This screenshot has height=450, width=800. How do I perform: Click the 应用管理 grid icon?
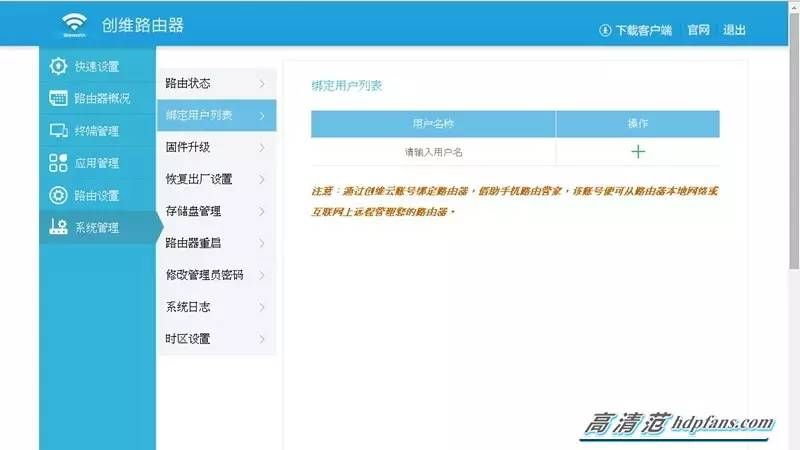(58, 163)
